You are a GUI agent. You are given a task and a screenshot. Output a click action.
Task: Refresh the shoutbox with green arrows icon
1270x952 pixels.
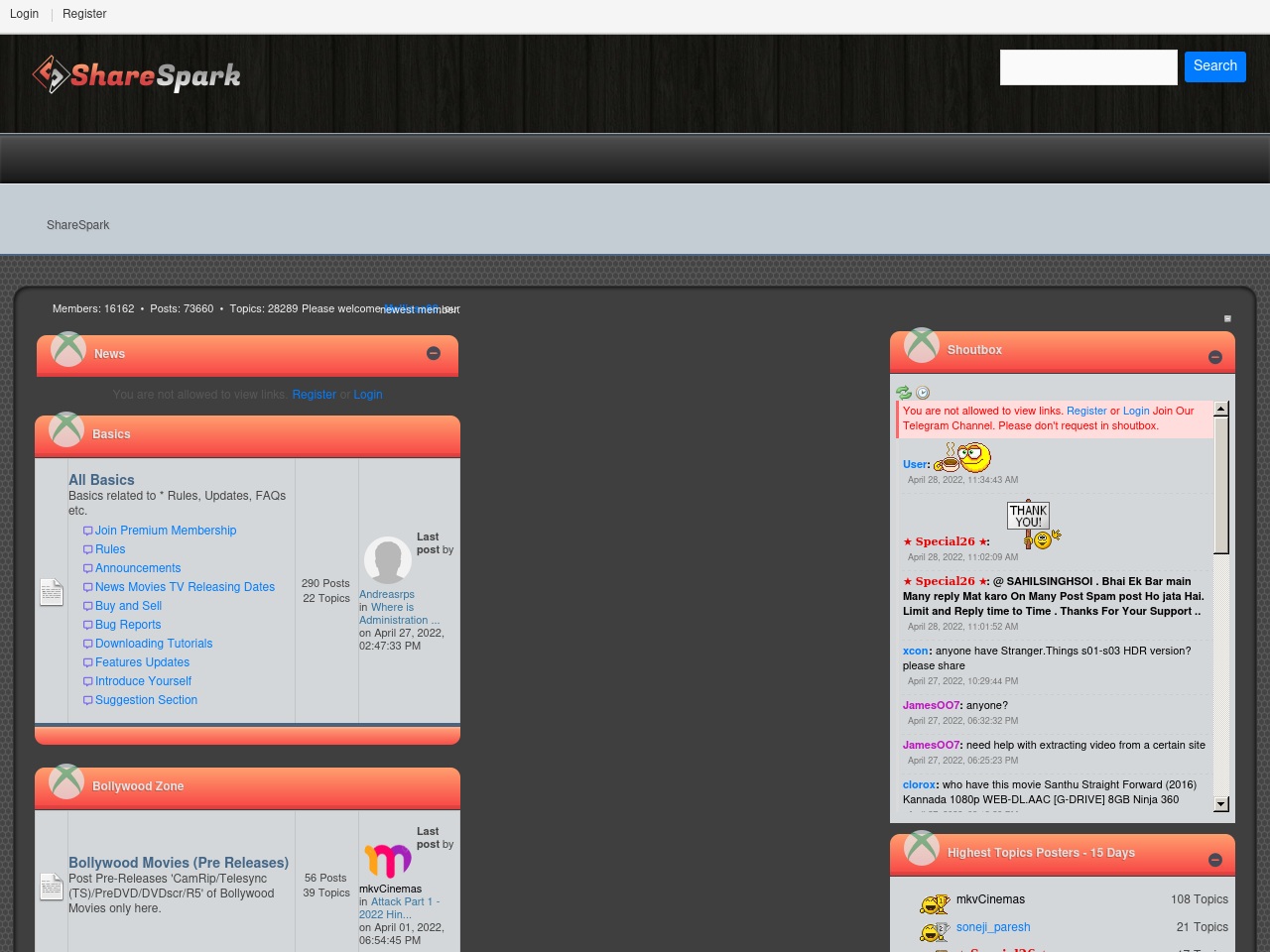[x=904, y=393]
